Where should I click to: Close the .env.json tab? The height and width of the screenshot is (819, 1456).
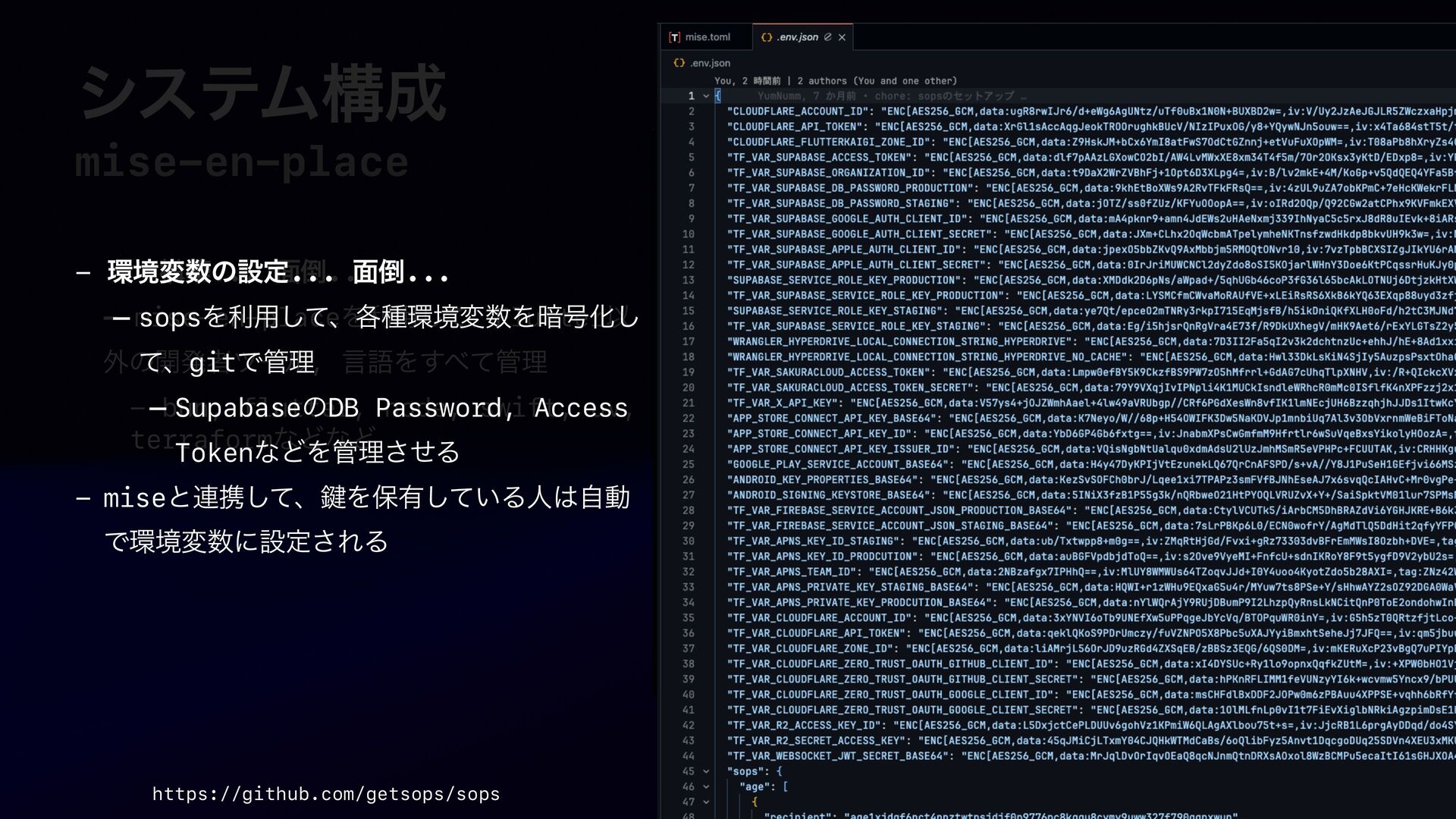click(842, 37)
